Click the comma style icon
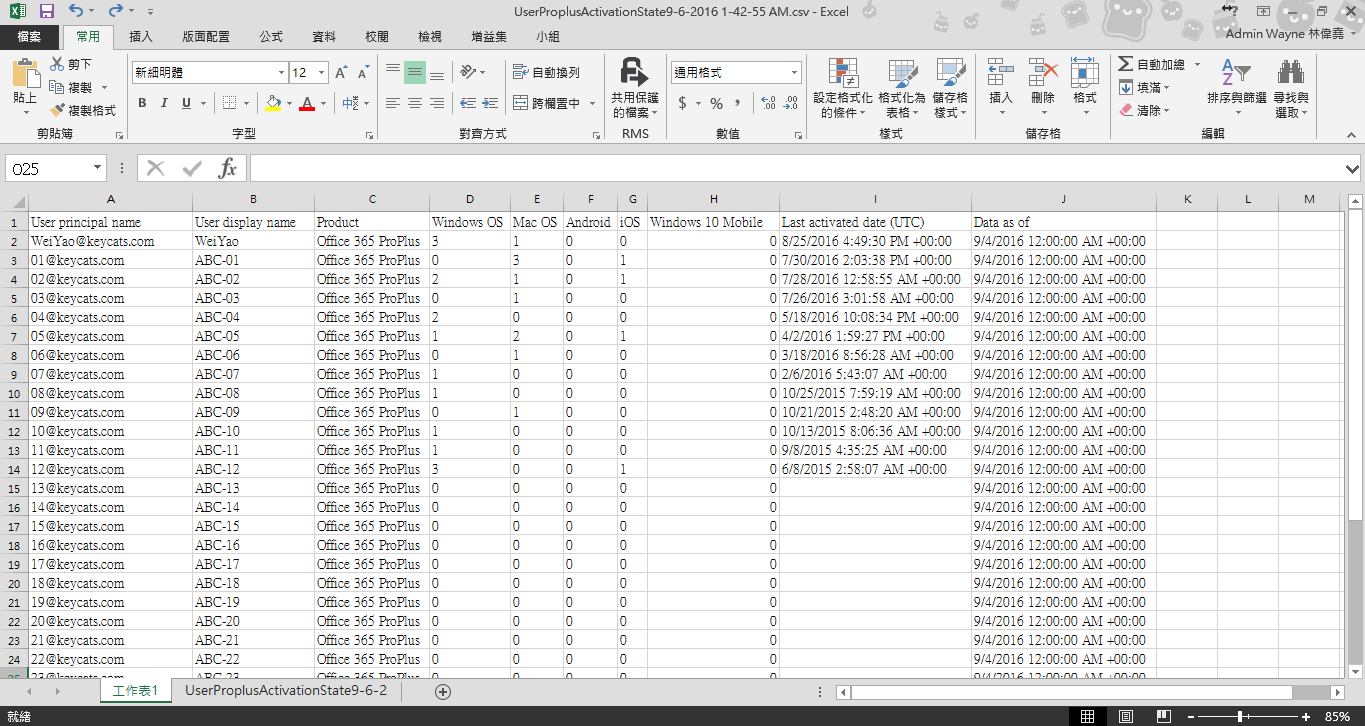Image resolution: width=1365 pixels, height=726 pixels. pyautogui.click(x=738, y=103)
